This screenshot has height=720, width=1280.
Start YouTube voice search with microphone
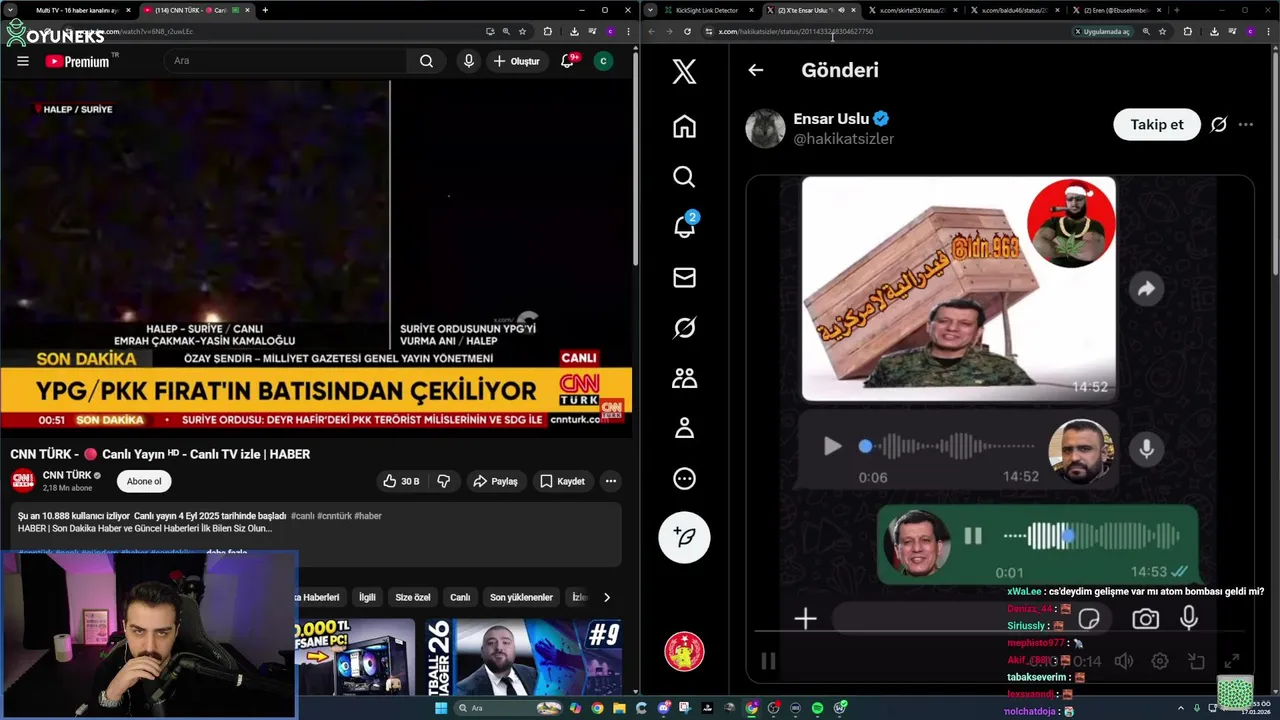[469, 61]
